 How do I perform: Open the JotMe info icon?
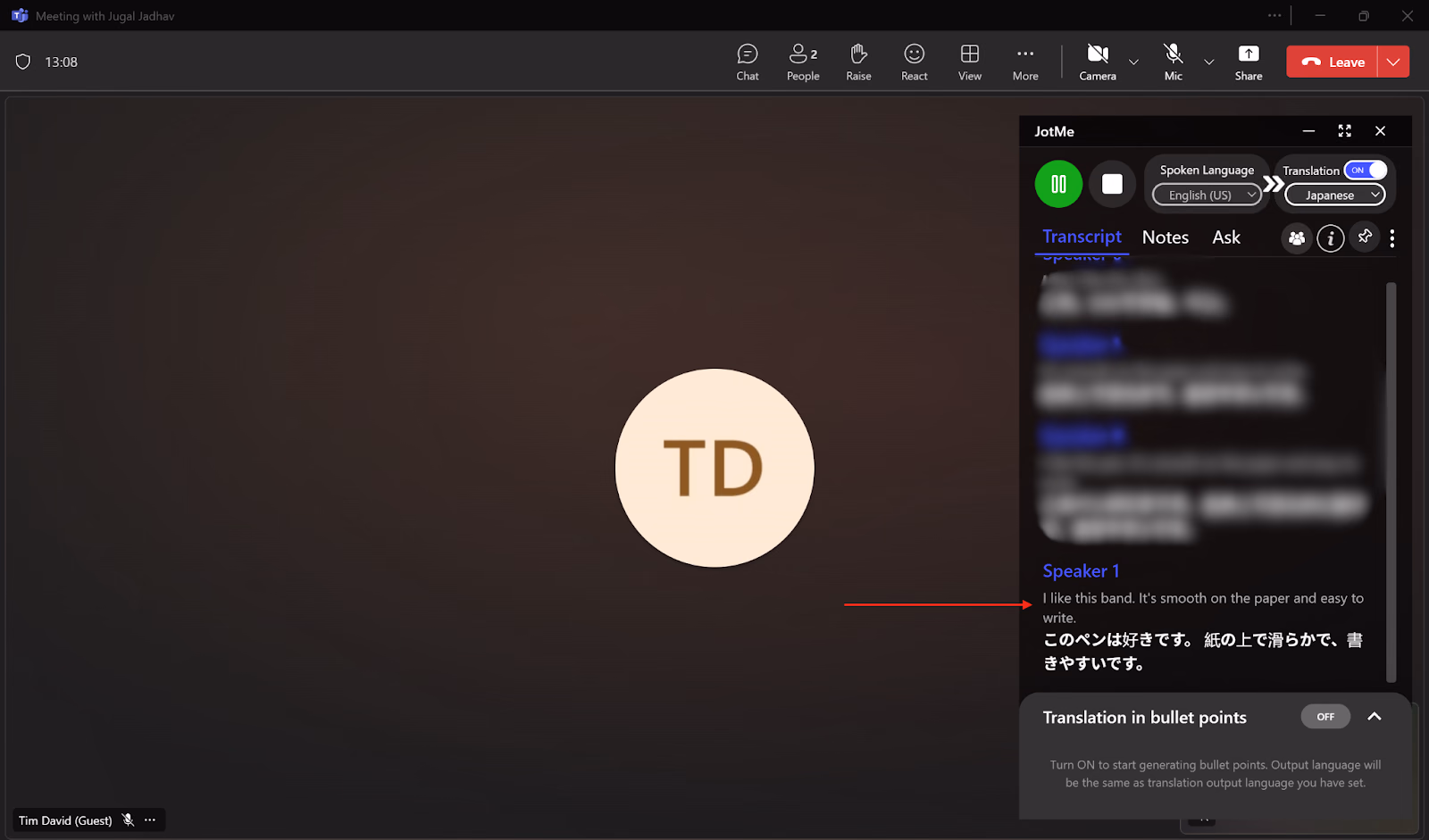[1331, 238]
